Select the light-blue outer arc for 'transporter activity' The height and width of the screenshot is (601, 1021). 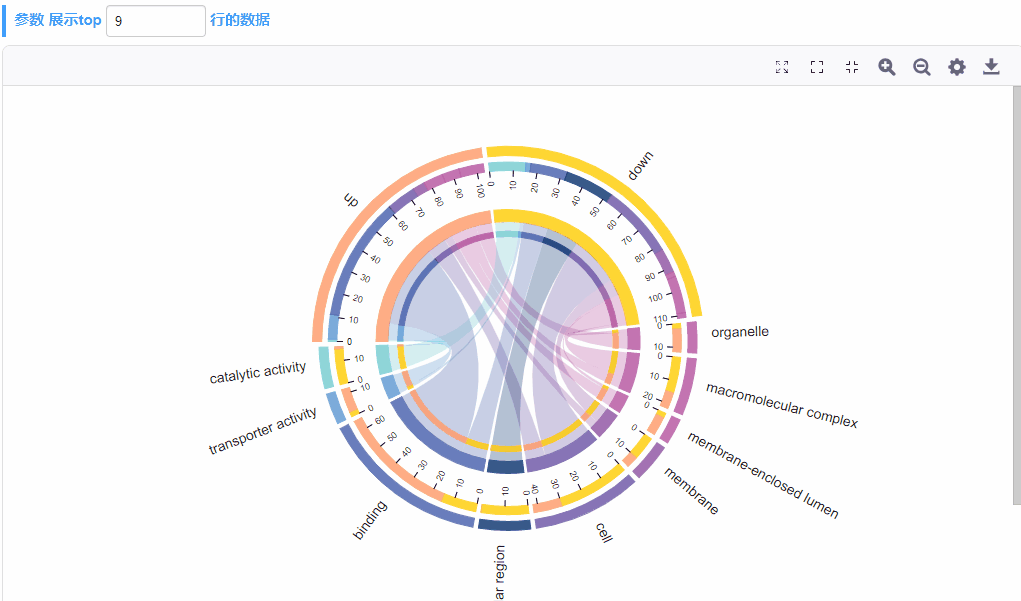(x=336, y=408)
